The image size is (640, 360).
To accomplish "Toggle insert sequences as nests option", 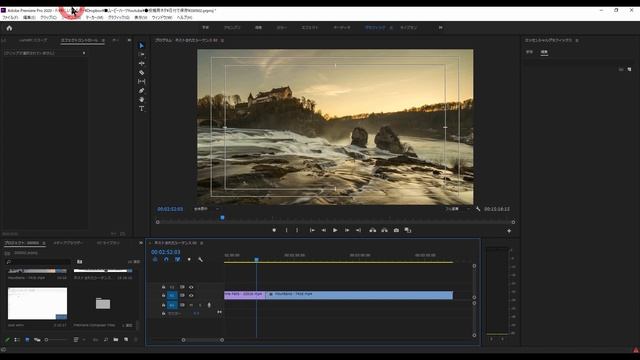I will [155, 259].
